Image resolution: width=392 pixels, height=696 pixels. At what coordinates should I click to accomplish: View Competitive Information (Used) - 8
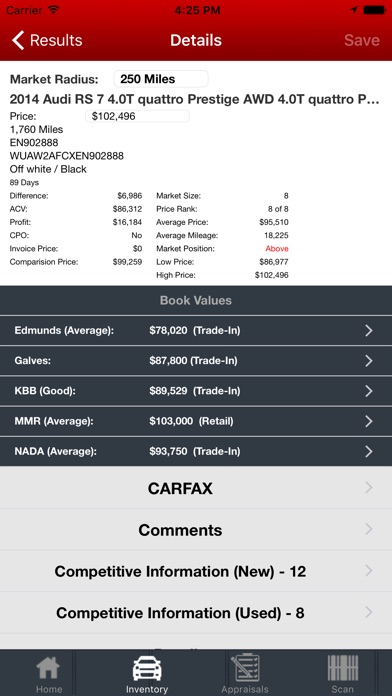click(196, 613)
